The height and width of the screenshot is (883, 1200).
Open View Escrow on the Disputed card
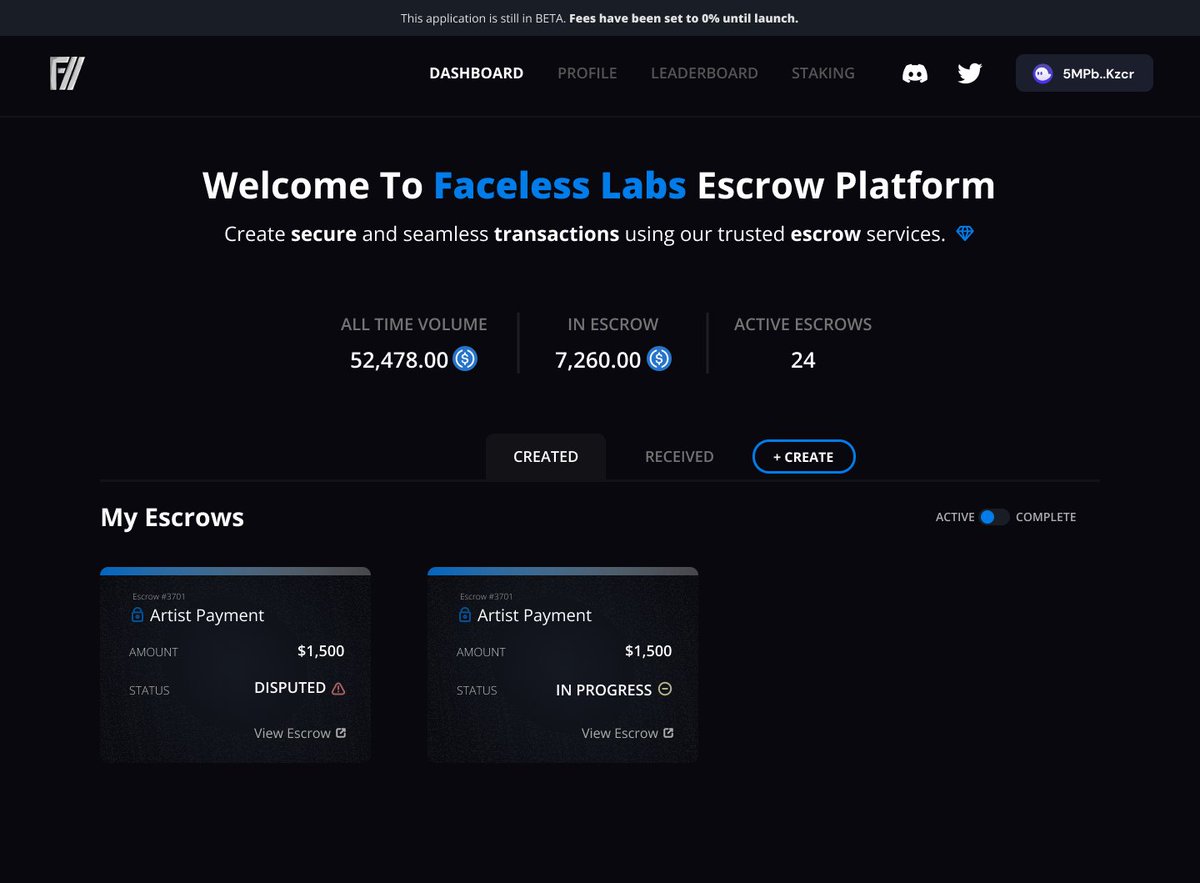click(300, 733)
